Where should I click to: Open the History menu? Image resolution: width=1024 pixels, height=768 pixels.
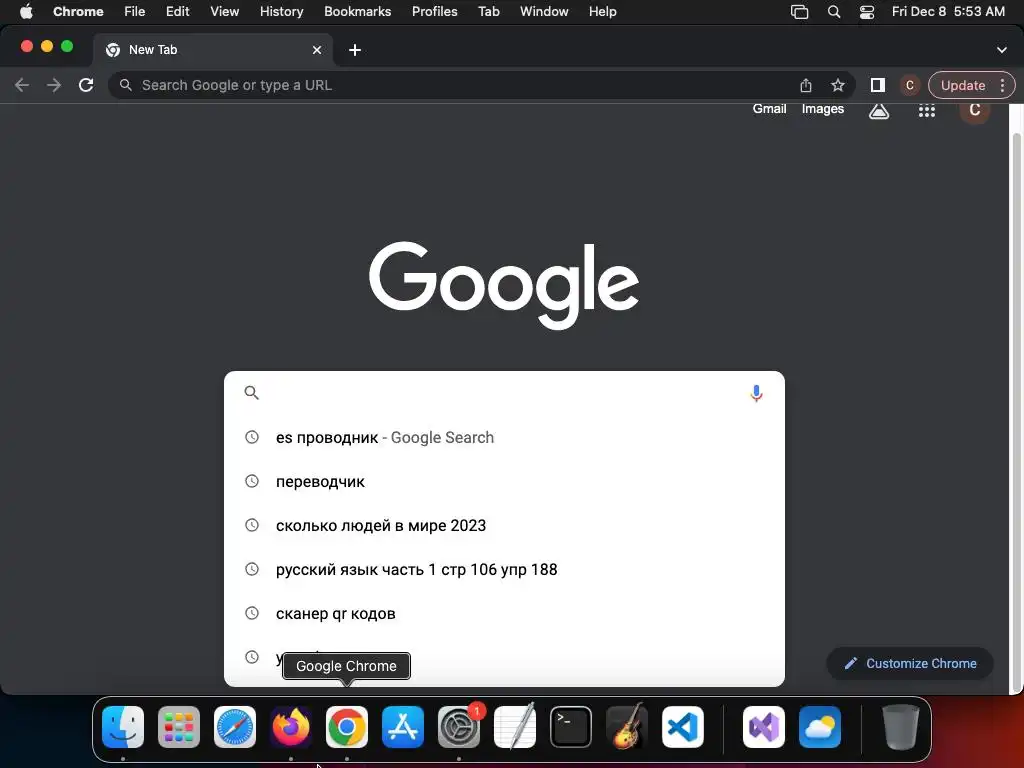[281, 11]
